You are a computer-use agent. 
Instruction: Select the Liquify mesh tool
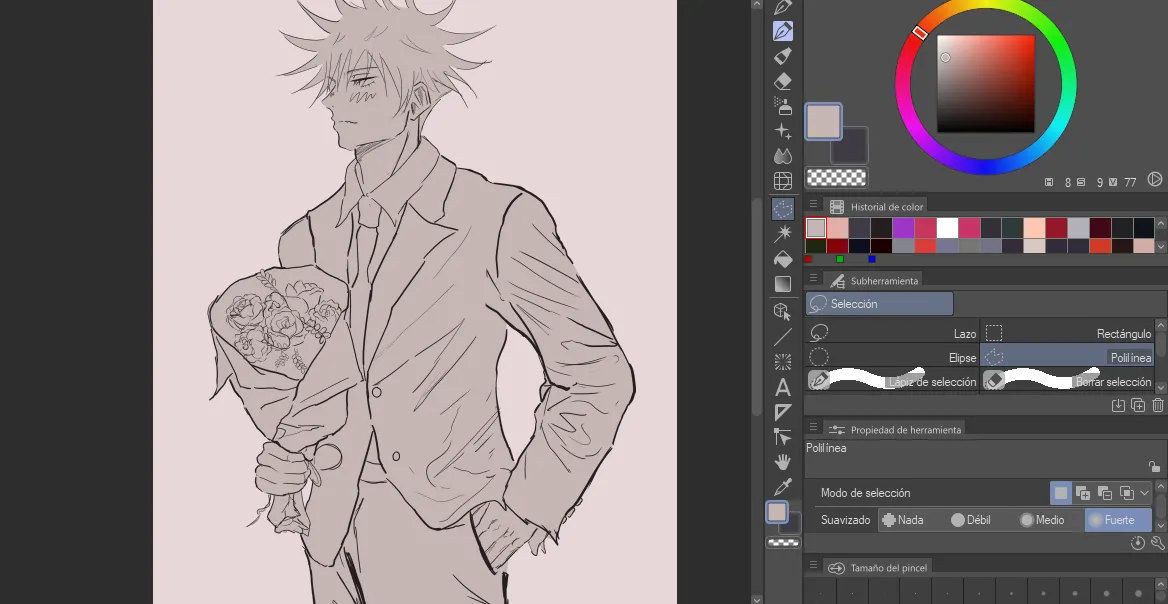point(783,181)
